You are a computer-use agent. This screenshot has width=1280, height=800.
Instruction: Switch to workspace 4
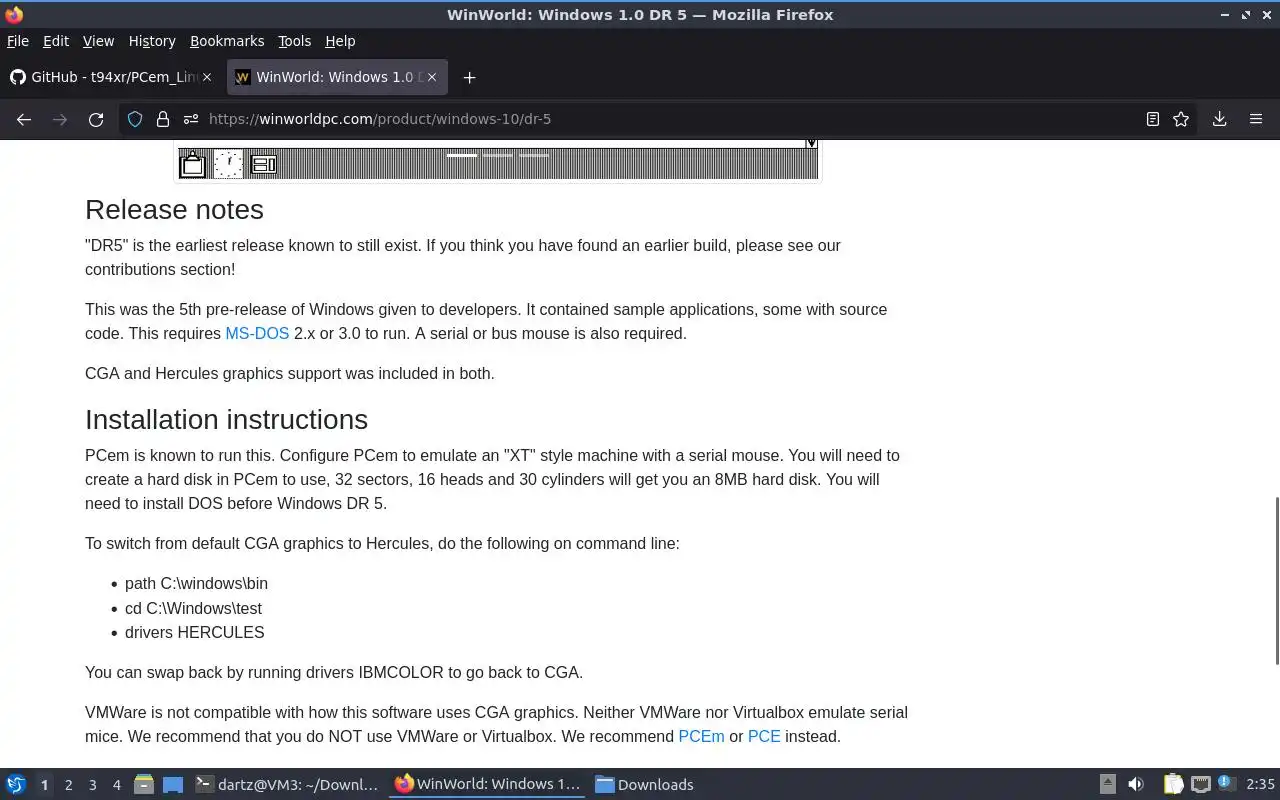(116, 785)
